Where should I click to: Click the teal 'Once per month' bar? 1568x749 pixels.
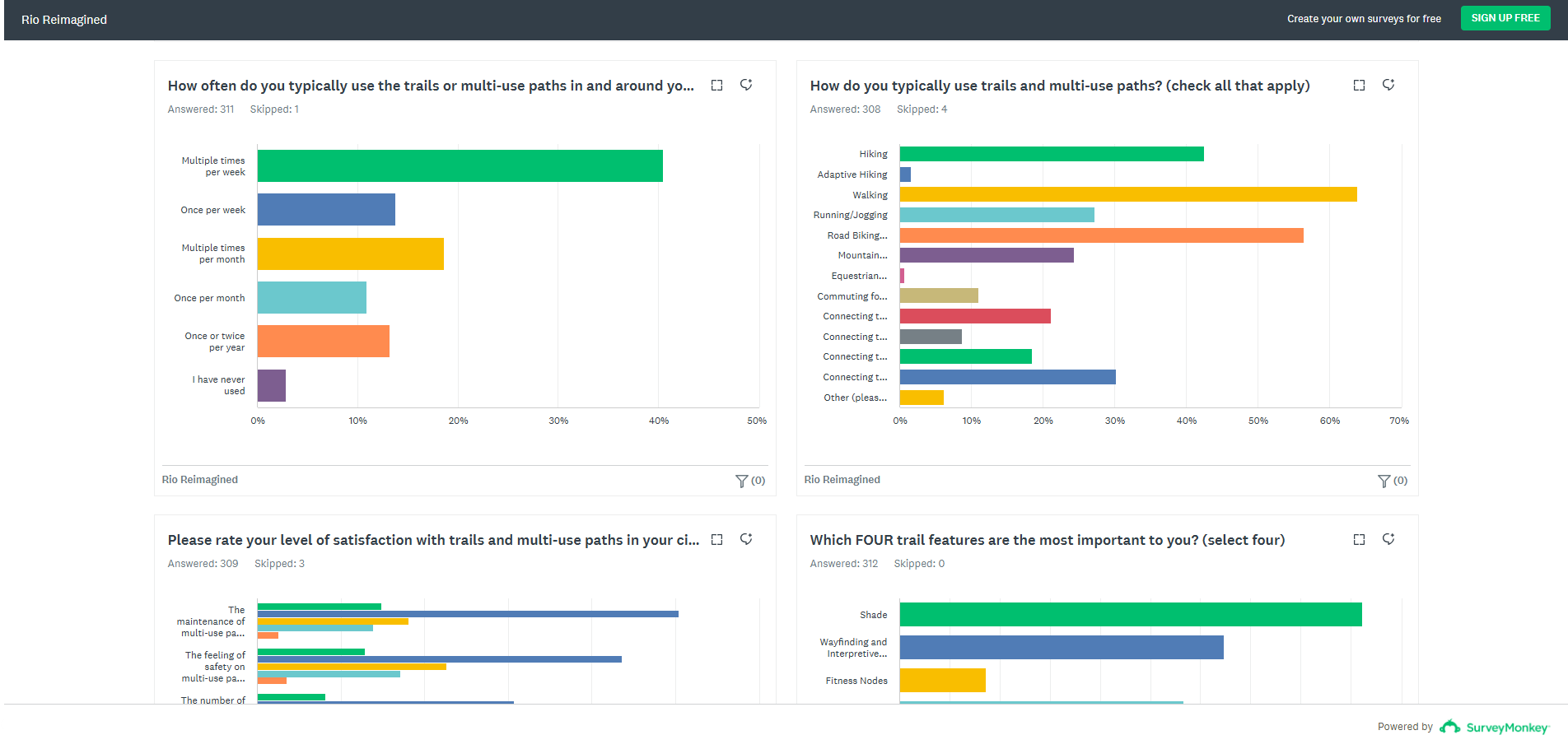click(312, 297)
